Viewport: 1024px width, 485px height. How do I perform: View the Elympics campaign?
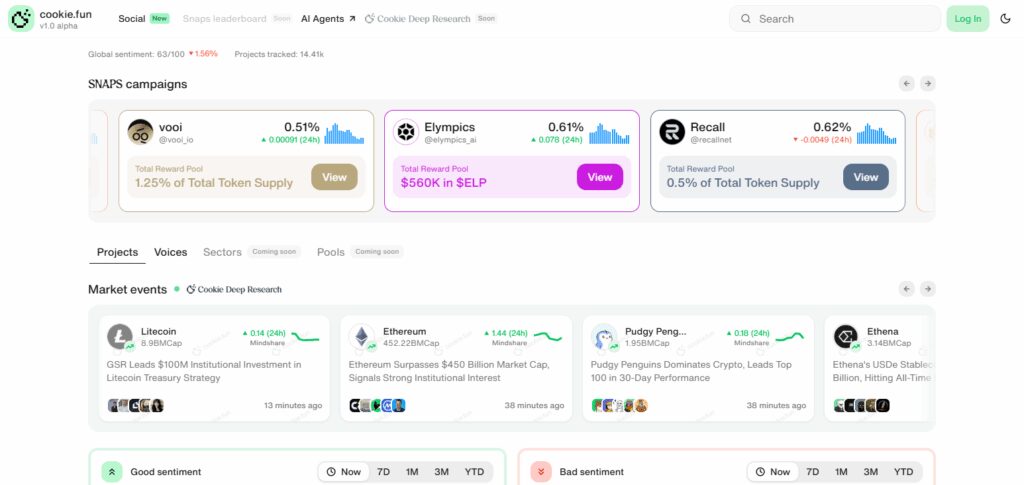point(600,177)
